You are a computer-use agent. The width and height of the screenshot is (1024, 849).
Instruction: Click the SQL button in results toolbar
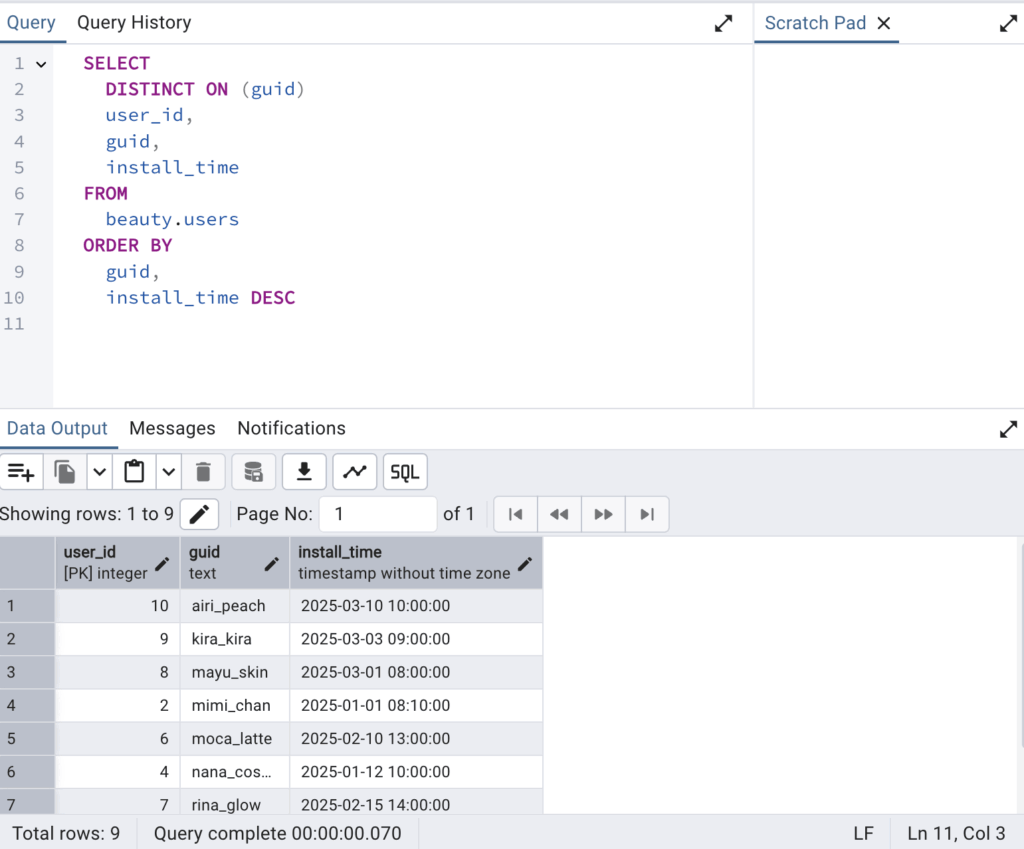405,472
